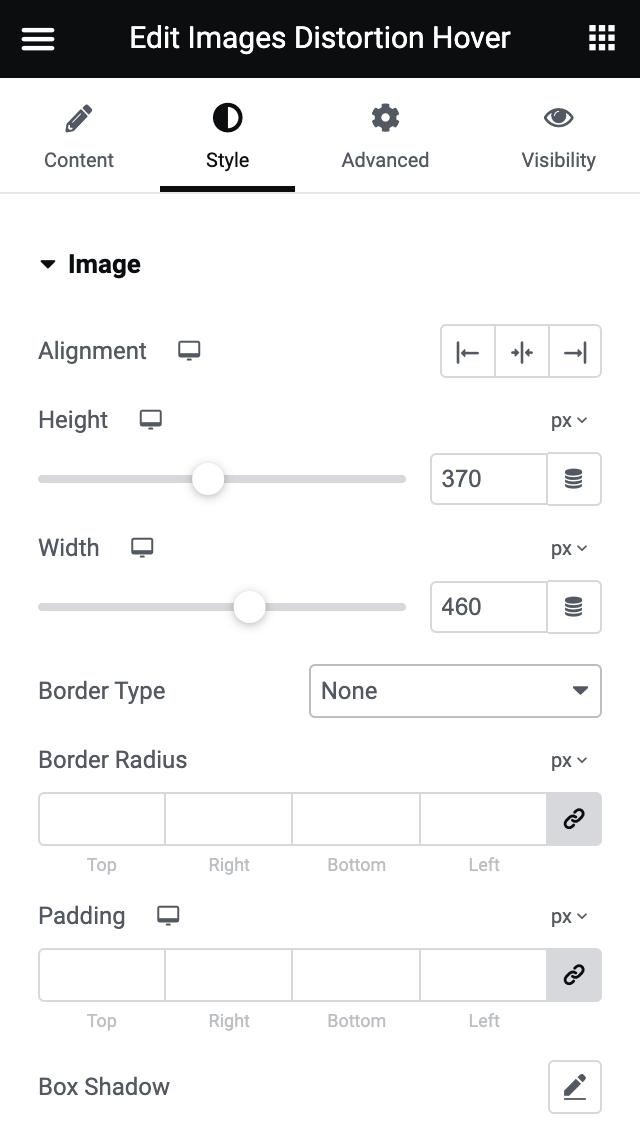Image resolution: width=640 pixels, height=1146 pixels.
Task: Click the Width value input field
Action: 488,607
